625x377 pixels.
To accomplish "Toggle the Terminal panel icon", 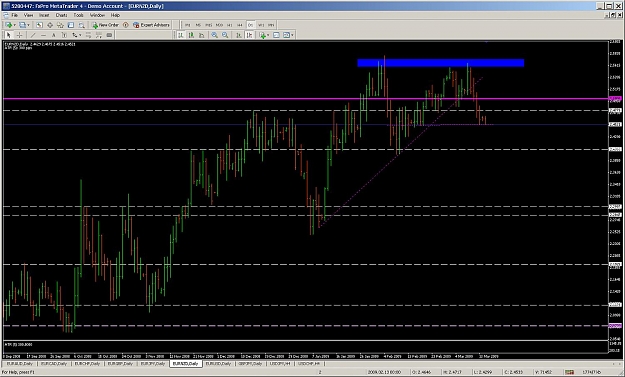I will [71, 25].
